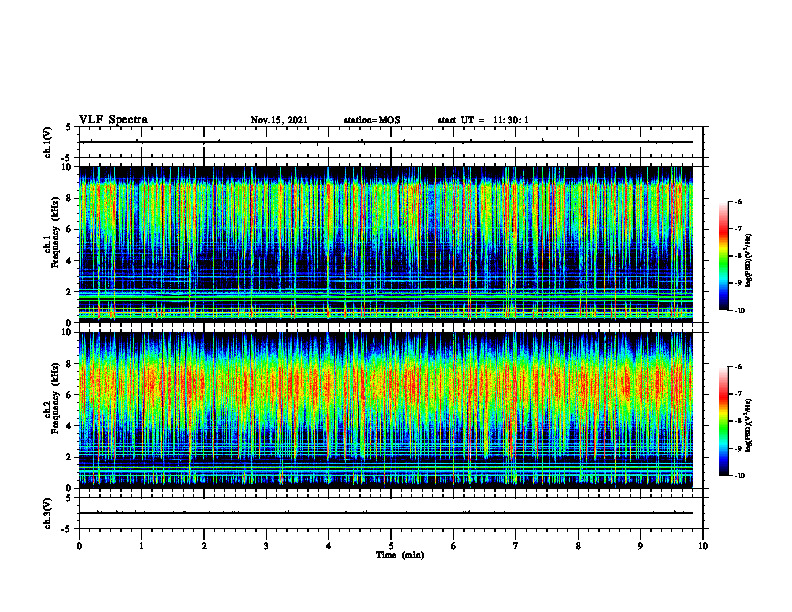Click time axis tick label "6"
The height and width of the screenshot is (612, 792).
(454, 546)
